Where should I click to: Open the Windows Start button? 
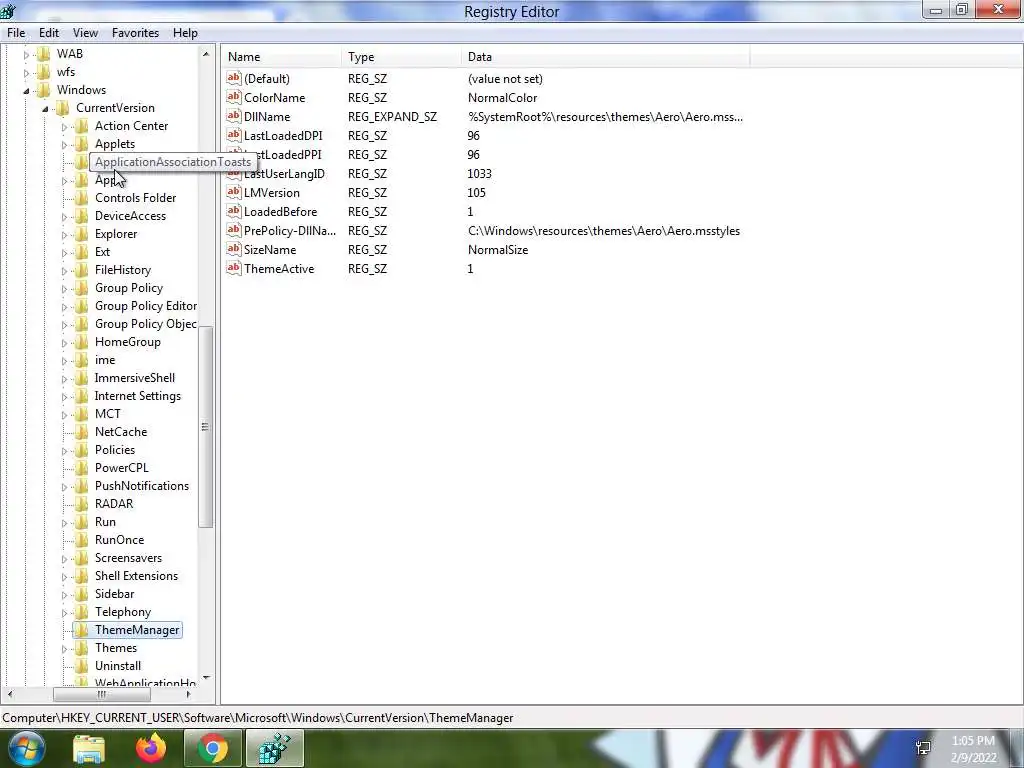click(25, 748)
